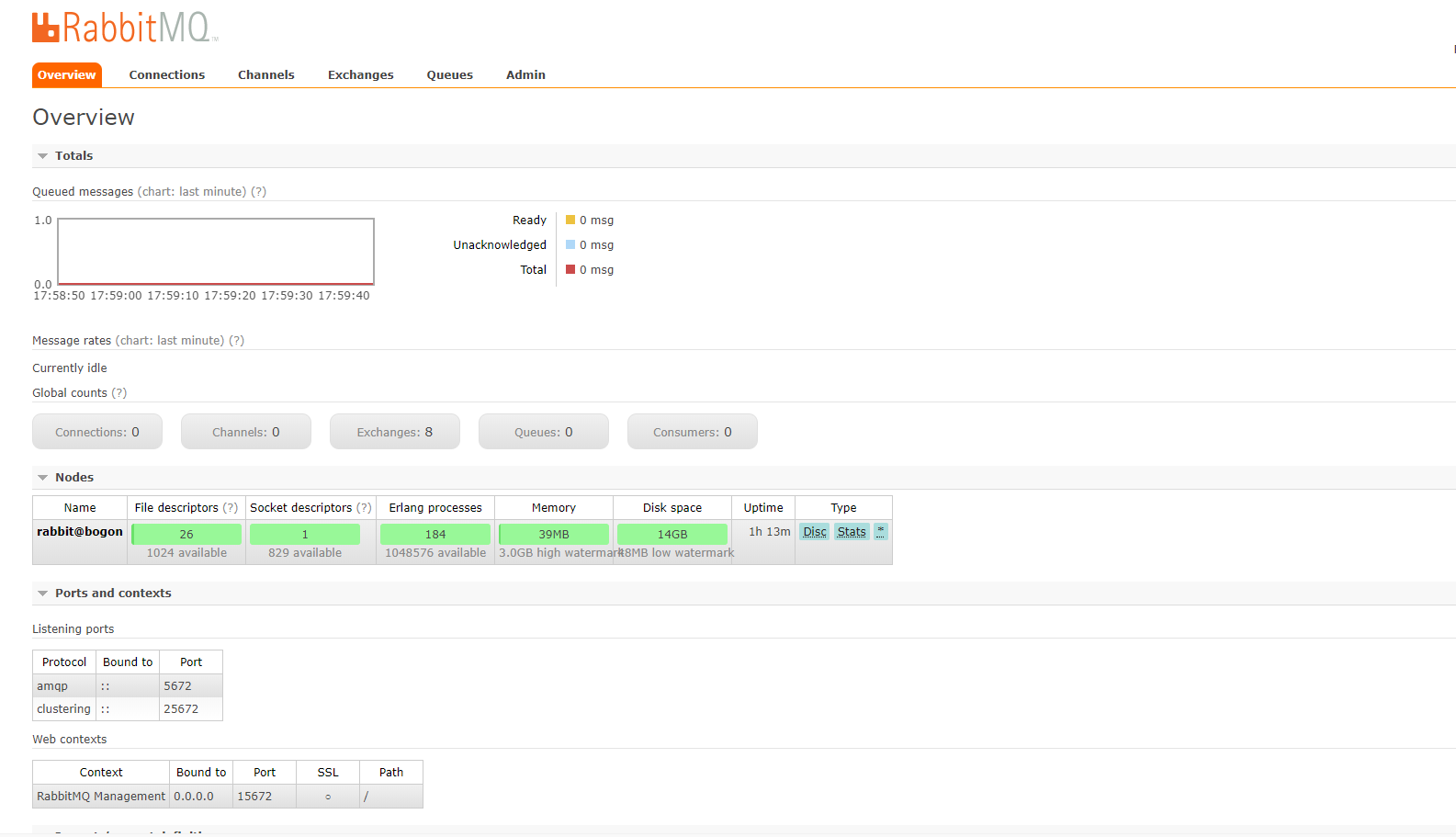Click the File descriptors usage bar showing 26

tap(186, 534)
